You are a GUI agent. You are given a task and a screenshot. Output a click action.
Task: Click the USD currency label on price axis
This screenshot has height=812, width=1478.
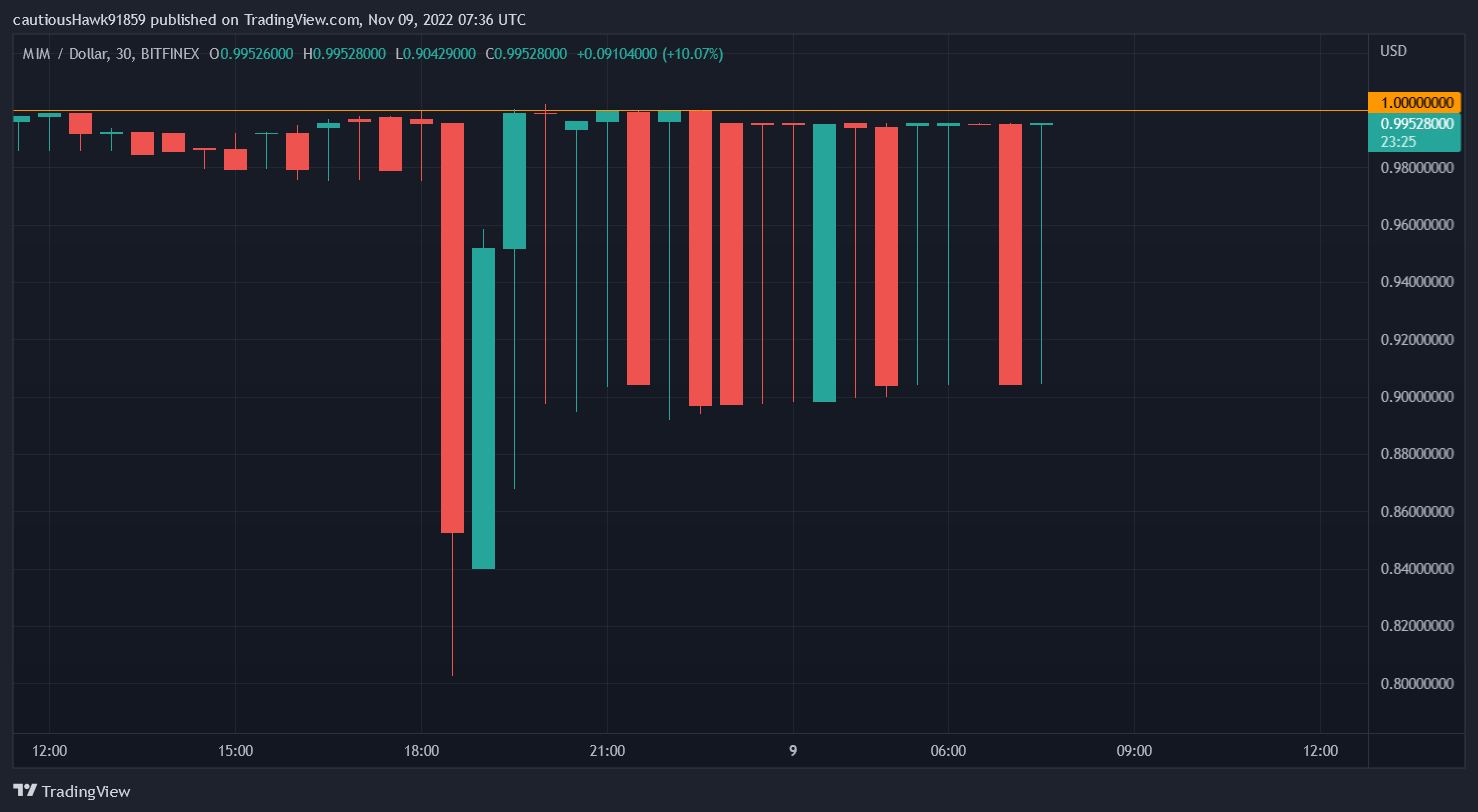pyautogui.click(x=1393, y=51)
